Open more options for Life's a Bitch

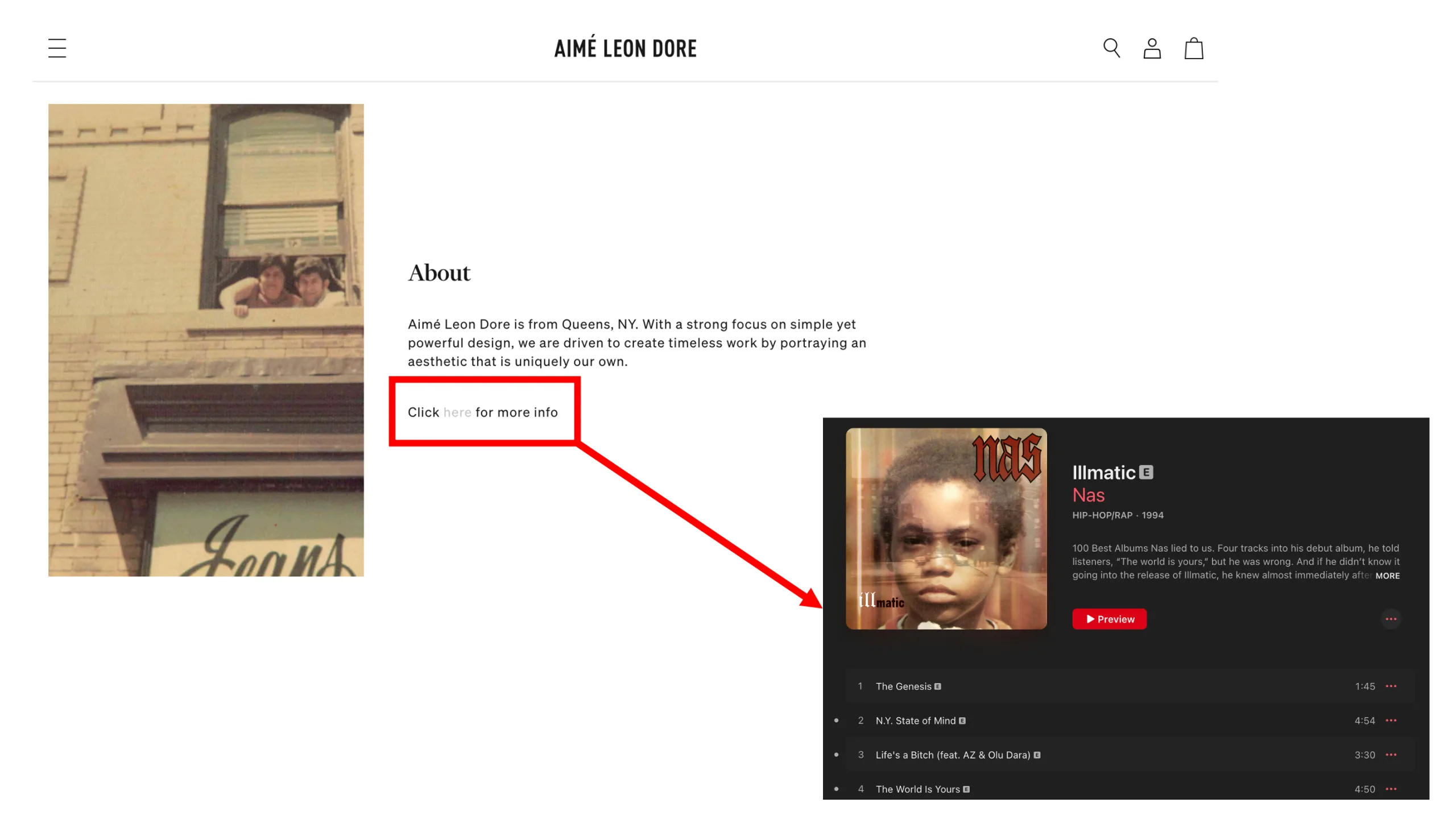click(1391, 755)
